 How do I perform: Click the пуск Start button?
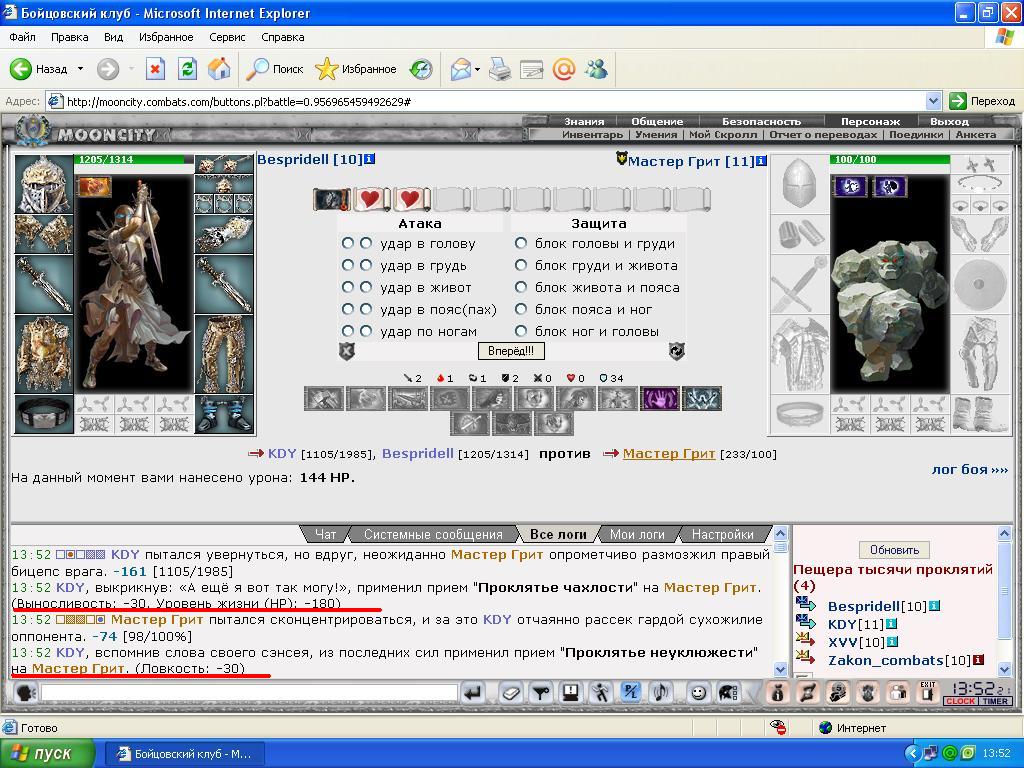click(47, 754)
